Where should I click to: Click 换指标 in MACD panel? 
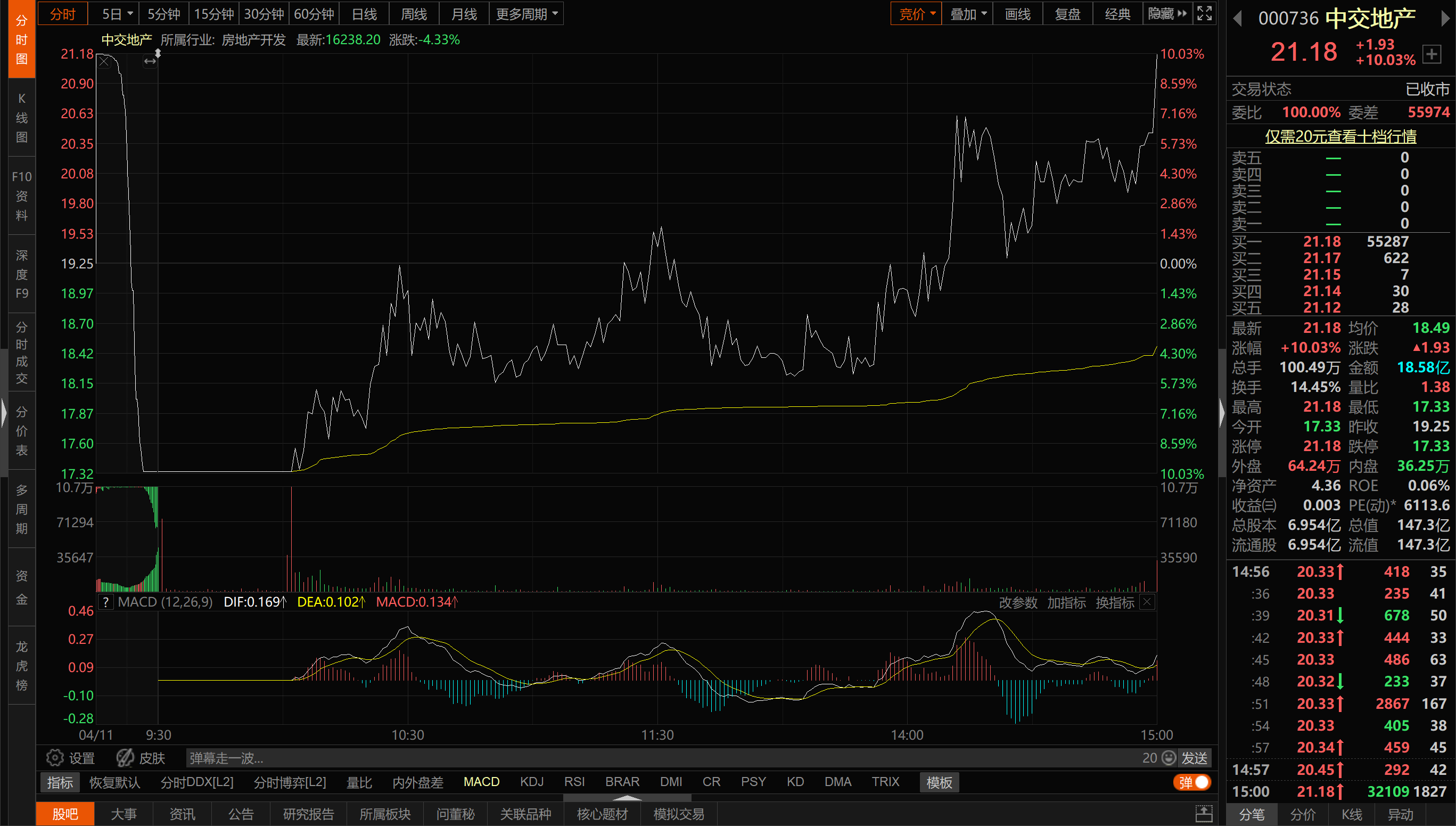click(1115, 602)
